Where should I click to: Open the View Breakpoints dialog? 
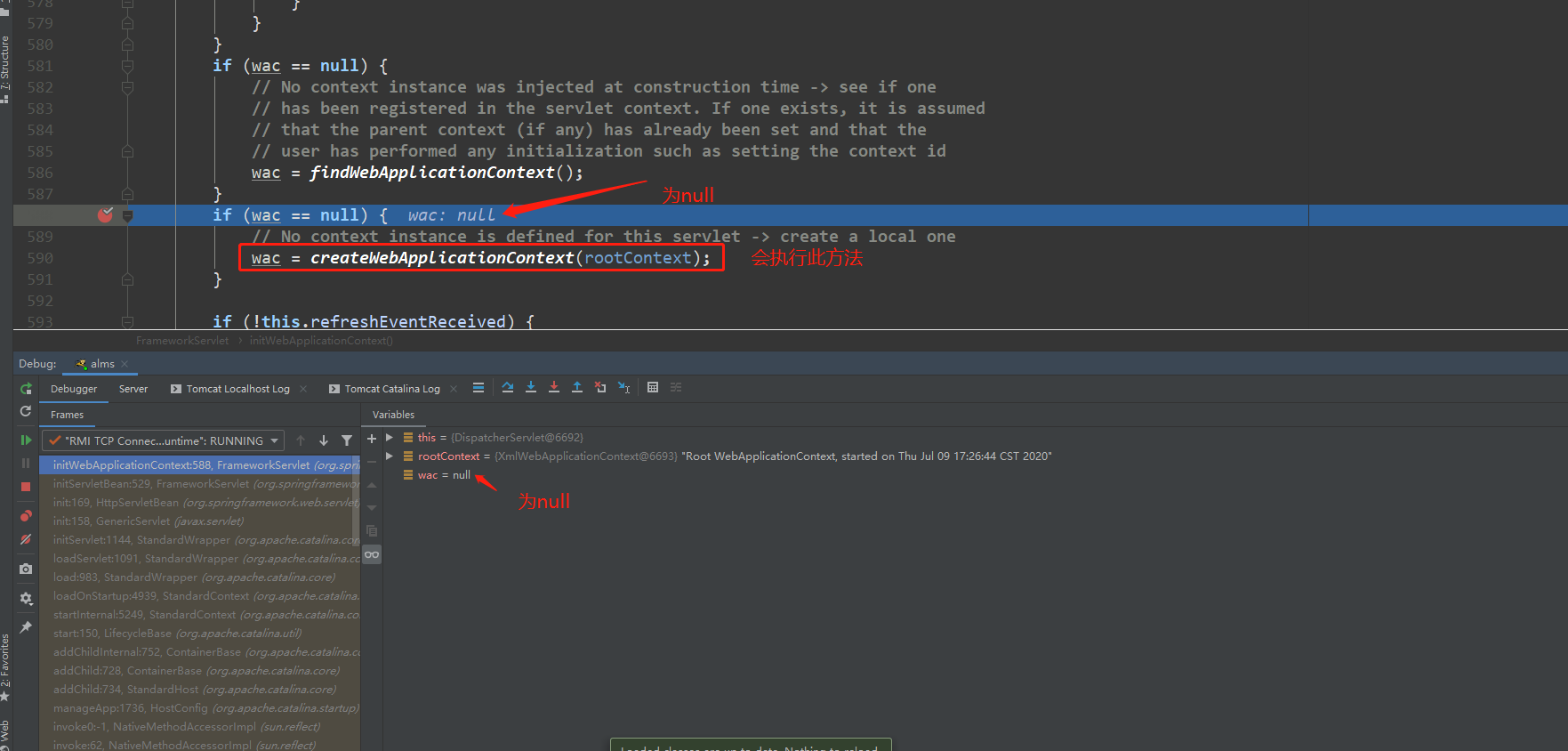(26, 516)
